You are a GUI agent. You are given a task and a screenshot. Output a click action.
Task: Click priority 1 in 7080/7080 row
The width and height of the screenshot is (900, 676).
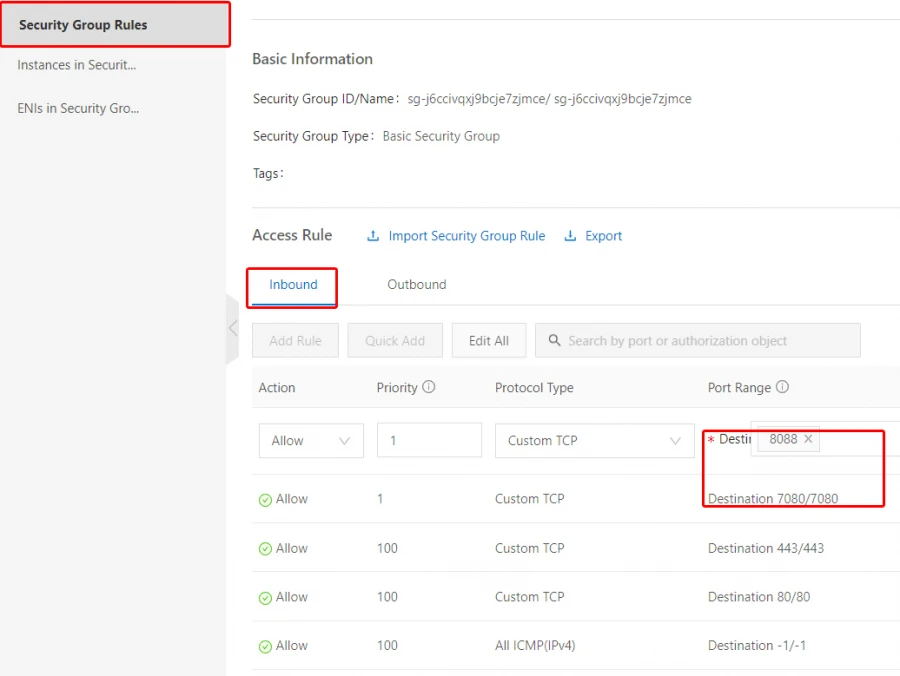click(380, 499)
